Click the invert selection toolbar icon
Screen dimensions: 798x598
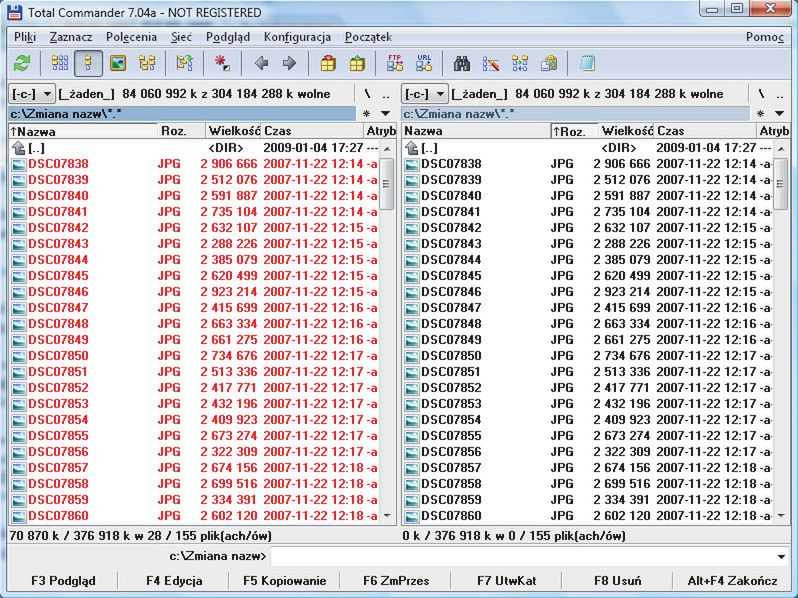pos(184,64)
